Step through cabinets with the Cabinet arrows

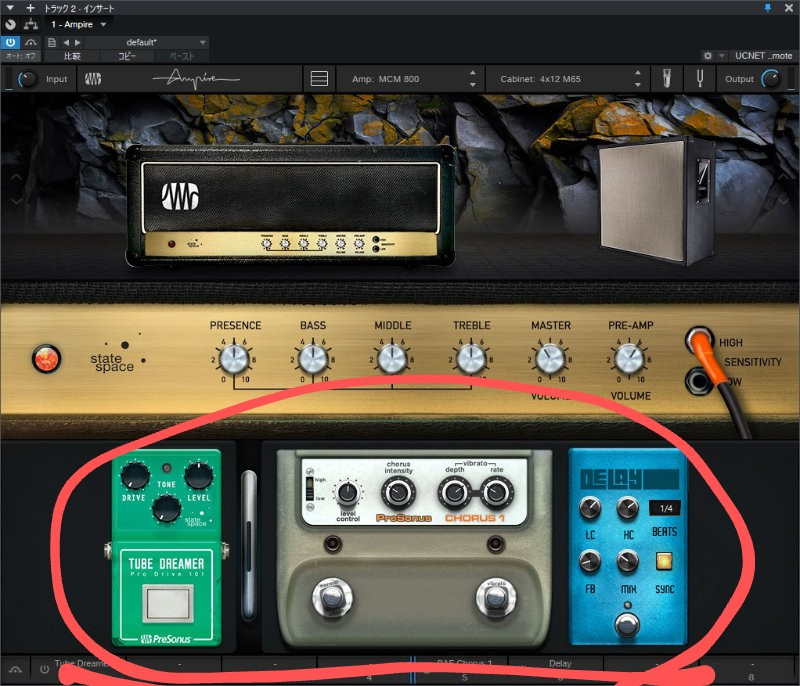[638, 79]
